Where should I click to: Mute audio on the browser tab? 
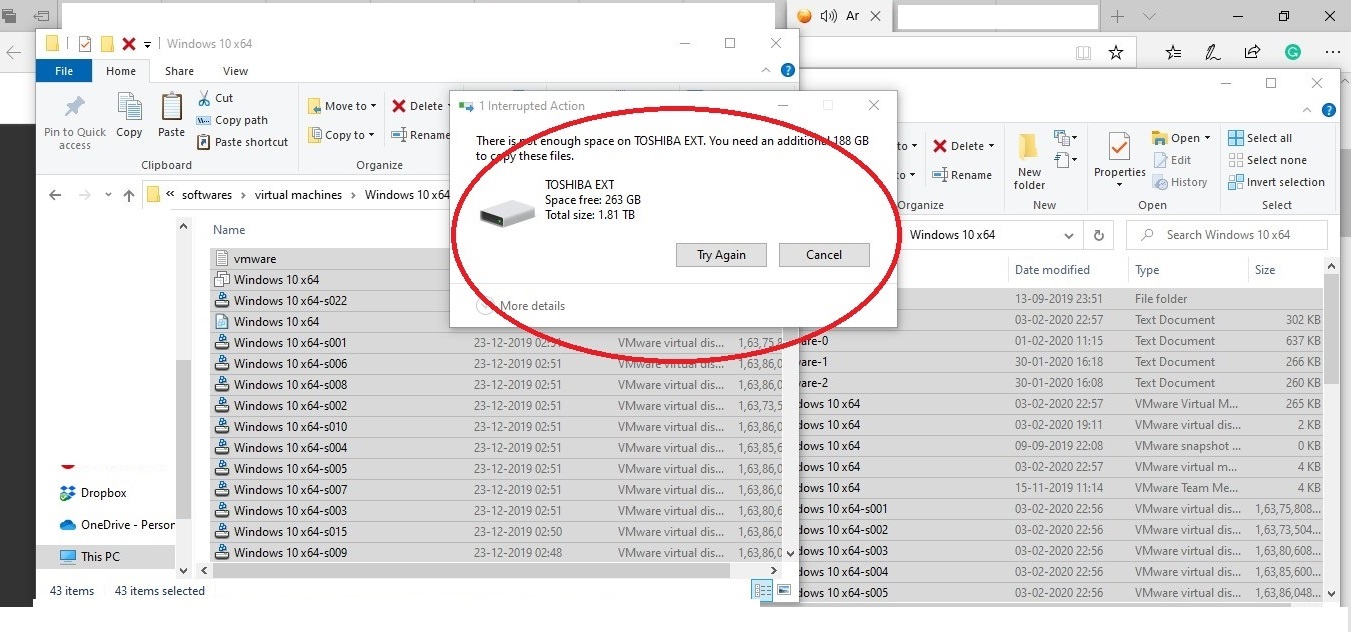tap(828, 16)
